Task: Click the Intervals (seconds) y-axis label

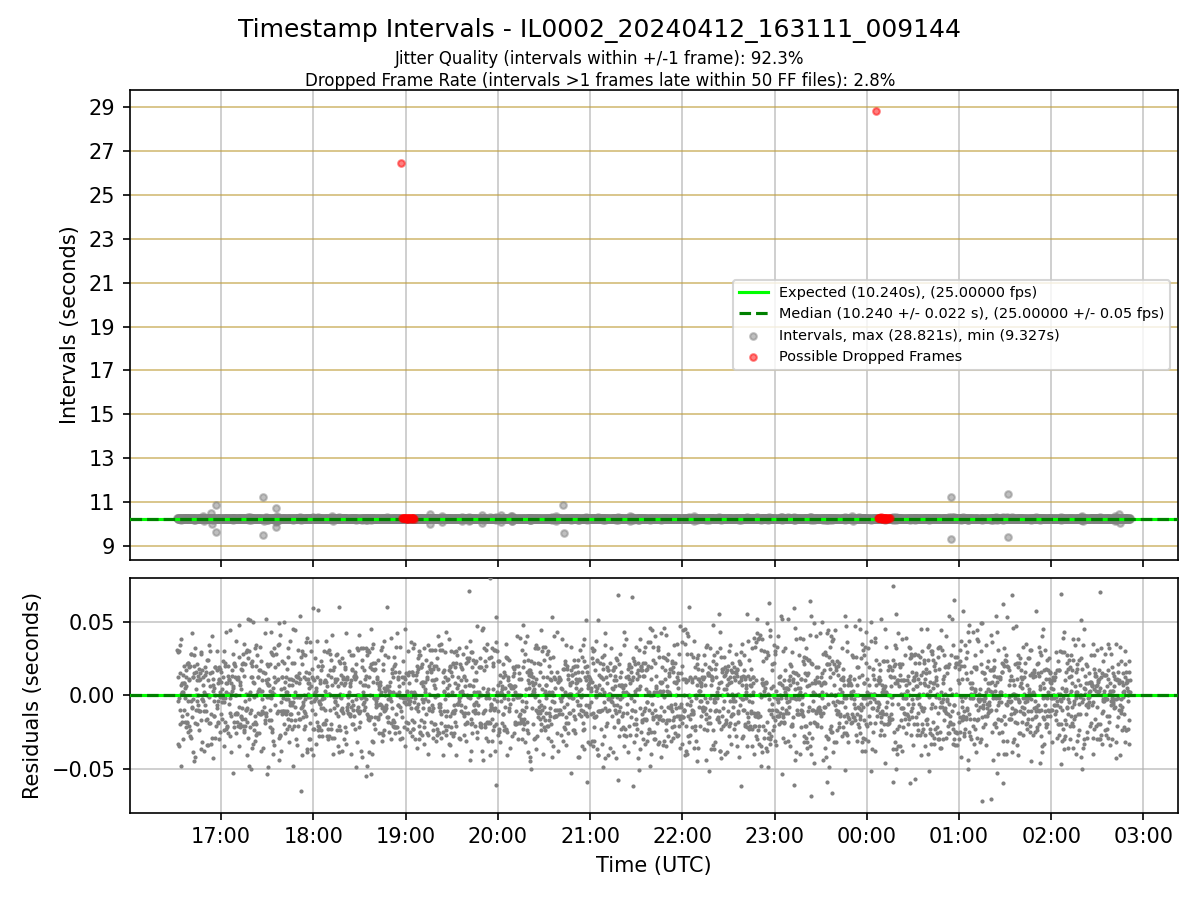Action: (68, 325)
